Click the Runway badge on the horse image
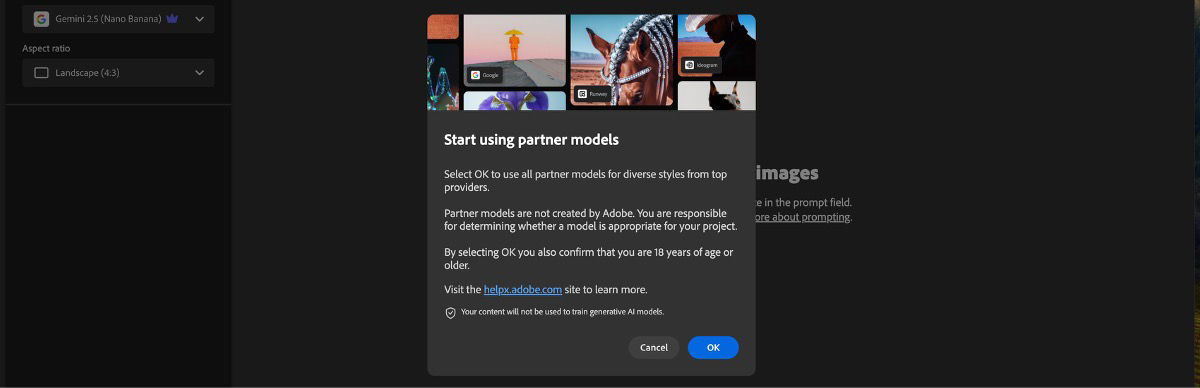 click(x=592, y=94)
